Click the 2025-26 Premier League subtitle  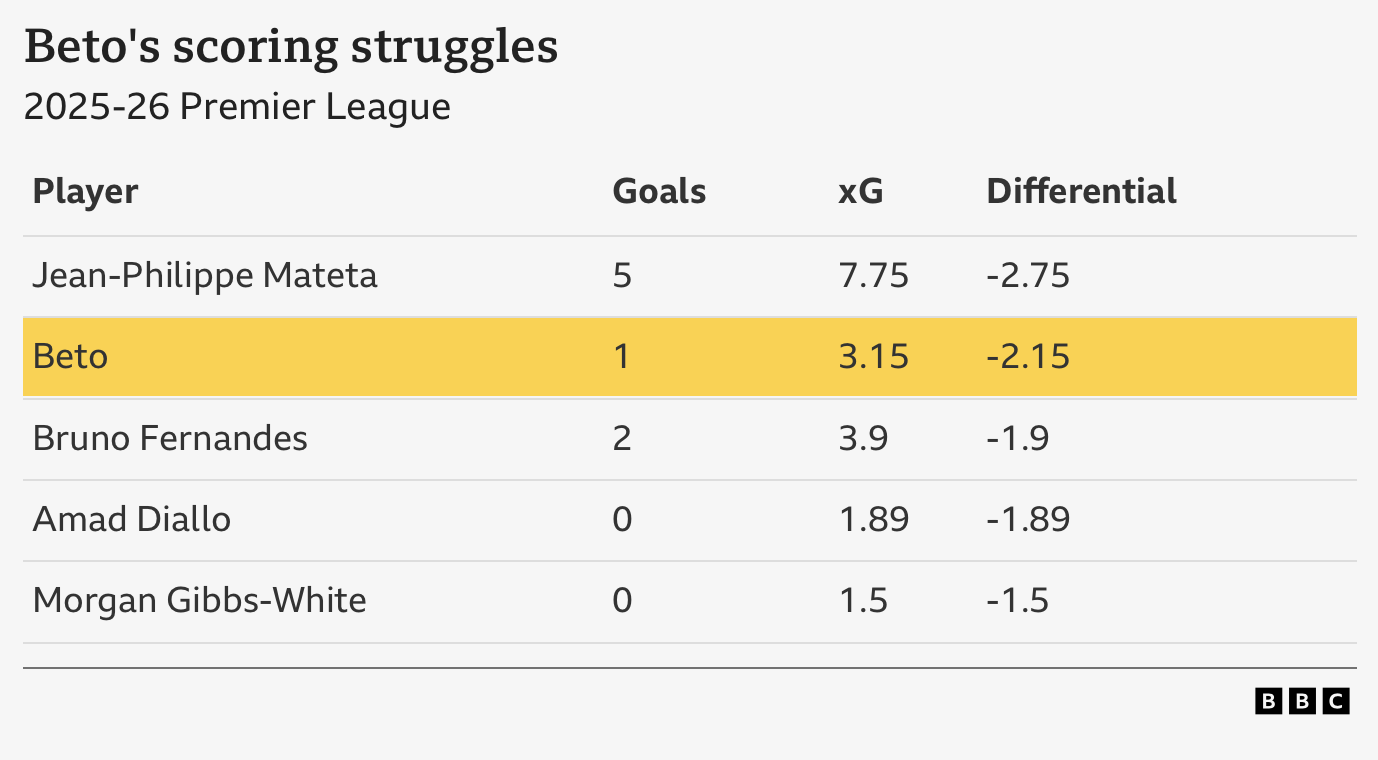237,107
